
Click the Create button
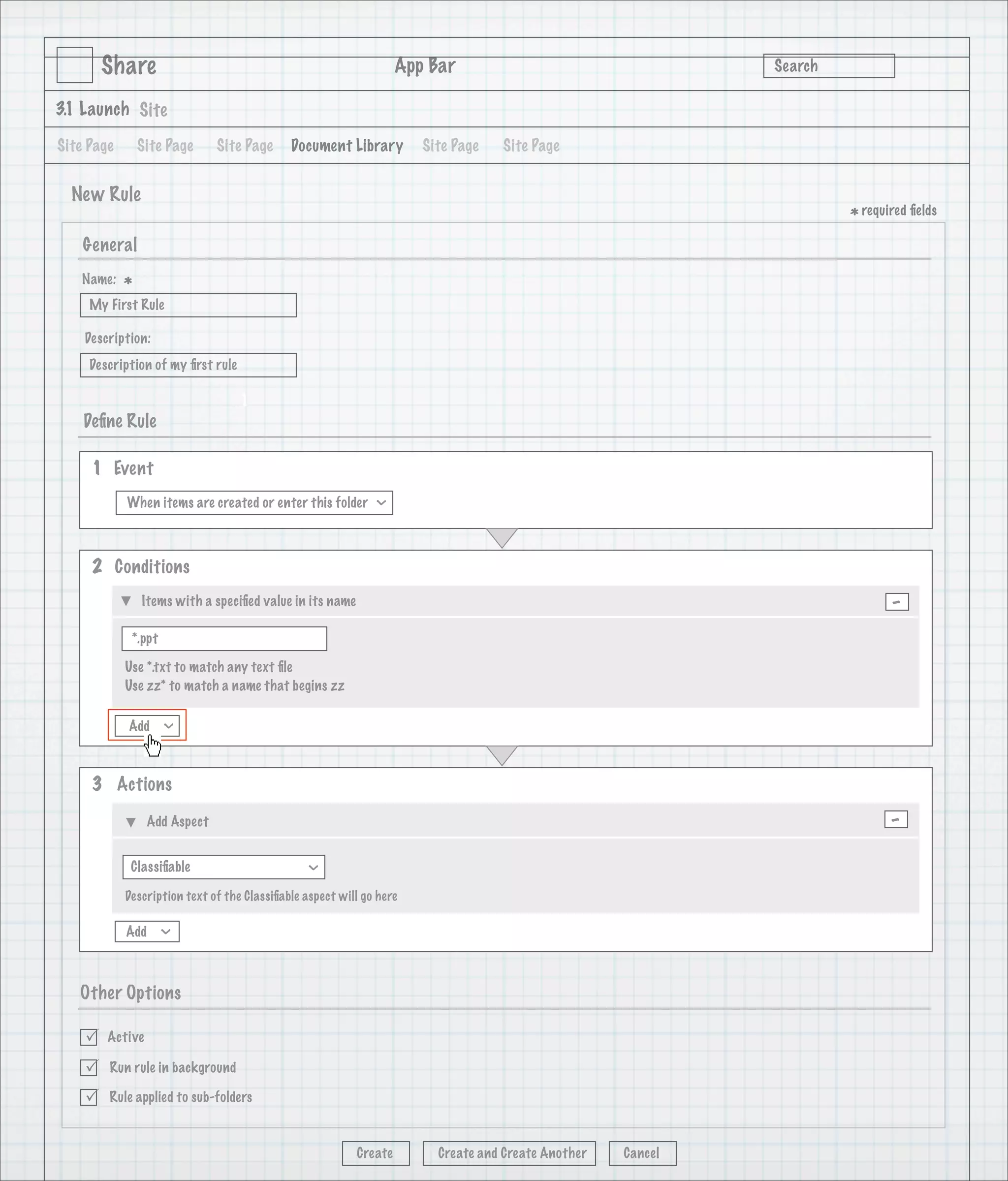375,1153
